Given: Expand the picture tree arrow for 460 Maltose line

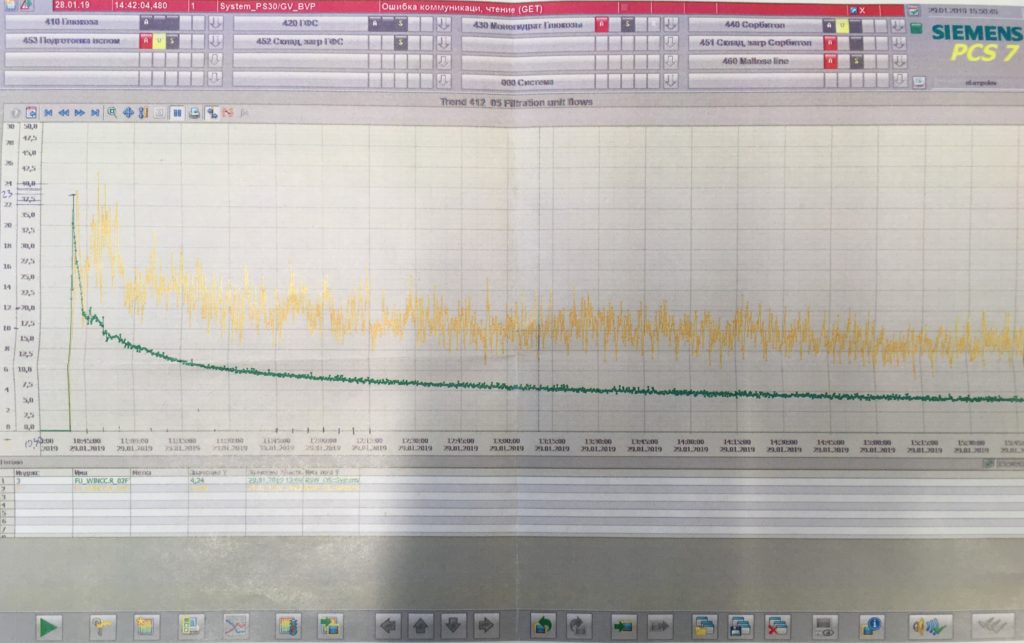Looking at the screenshot, I should click(899, 61).
